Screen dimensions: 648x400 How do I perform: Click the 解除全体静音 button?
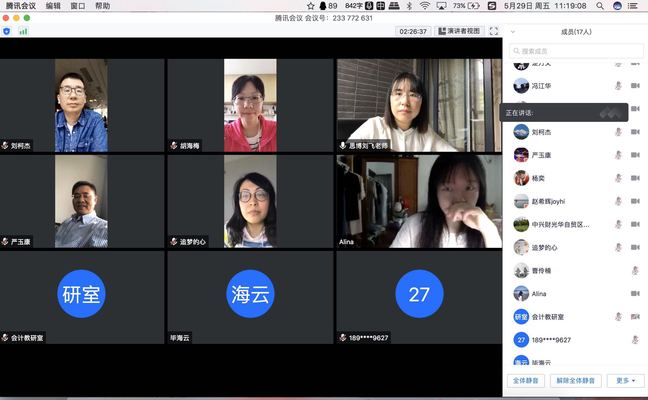(x=577, y=381)
